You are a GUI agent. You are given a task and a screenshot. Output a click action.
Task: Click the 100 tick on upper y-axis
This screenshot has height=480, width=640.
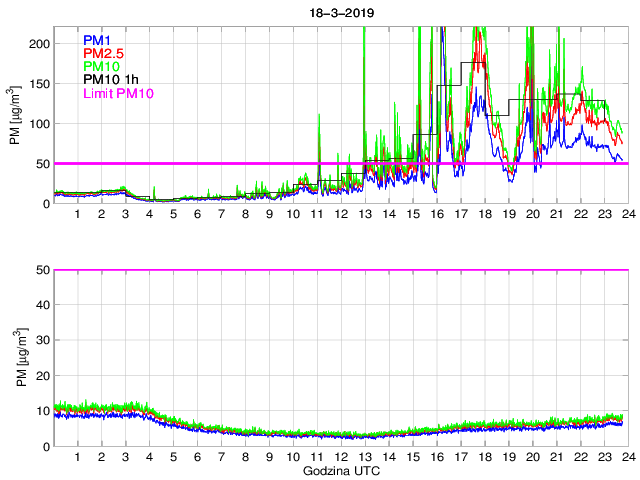[x=39, y=124]
